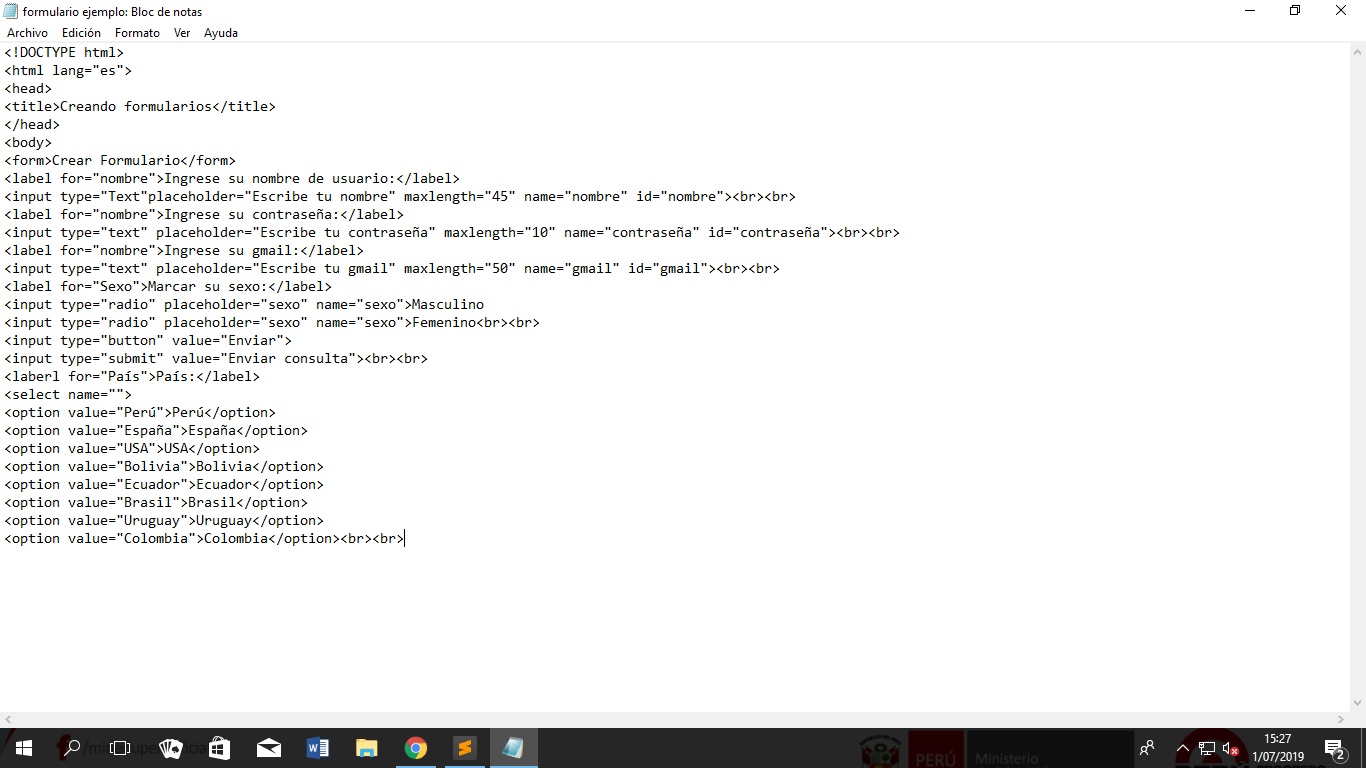Click the button input line value="Enviar"
Screen dimensions: 1366x768
(148, 340)
